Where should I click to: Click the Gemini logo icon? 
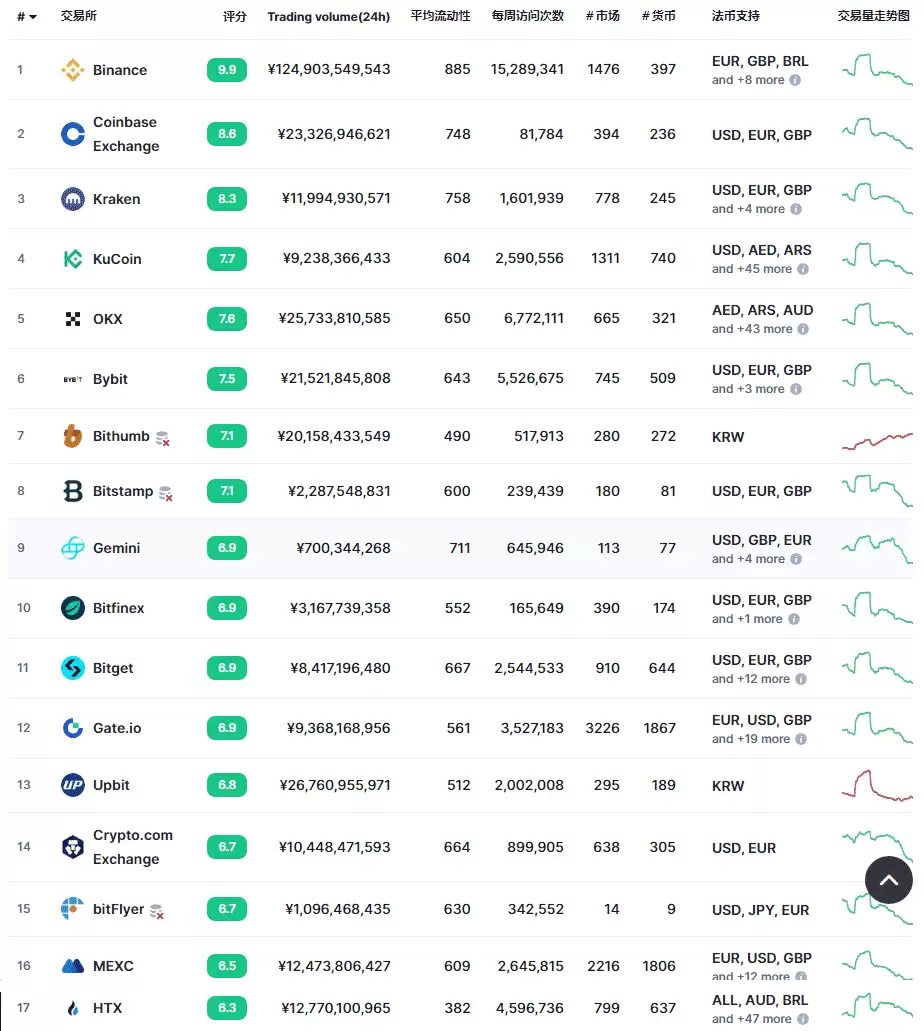tap(72, 548)
